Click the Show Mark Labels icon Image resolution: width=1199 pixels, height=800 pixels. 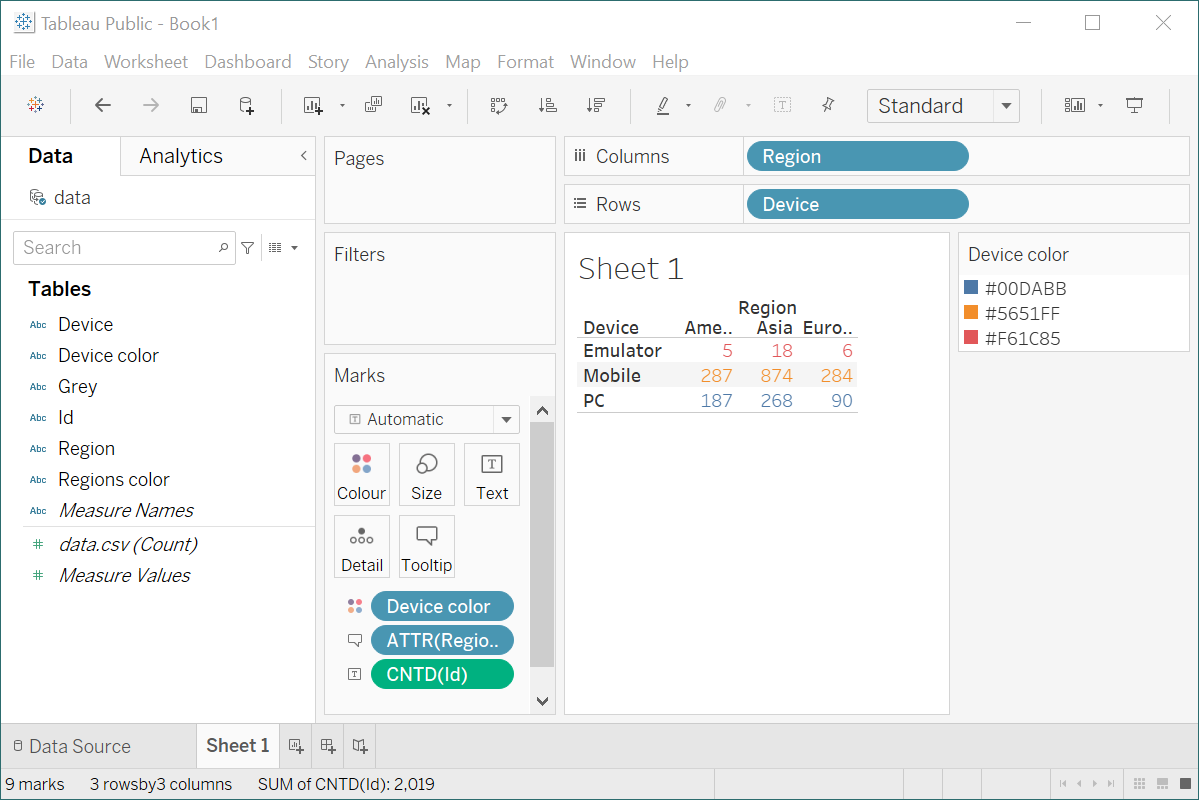(782, 105)
